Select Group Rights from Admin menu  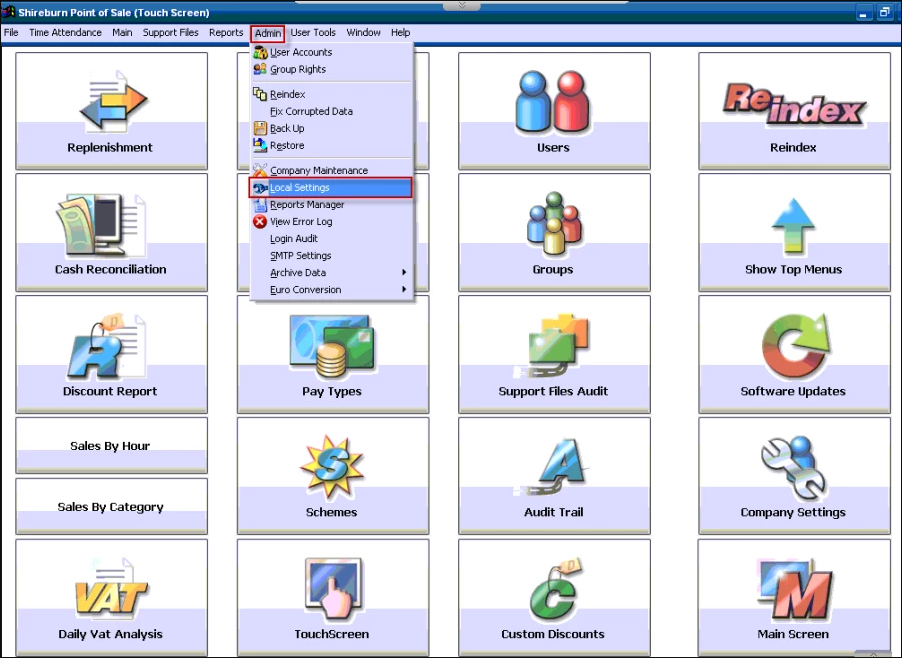(x=332, y=70)
